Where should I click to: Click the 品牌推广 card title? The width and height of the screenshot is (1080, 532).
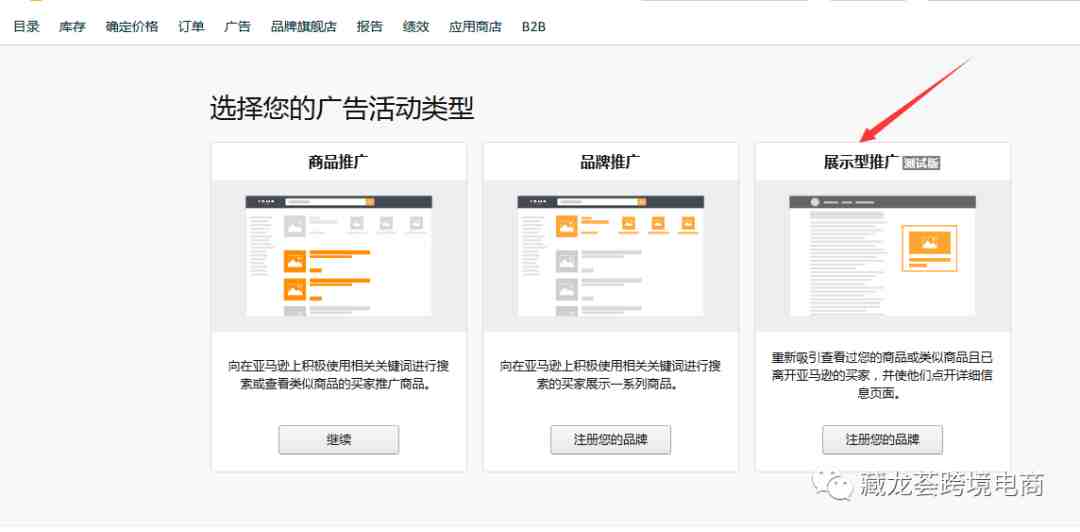pos(610,163)
